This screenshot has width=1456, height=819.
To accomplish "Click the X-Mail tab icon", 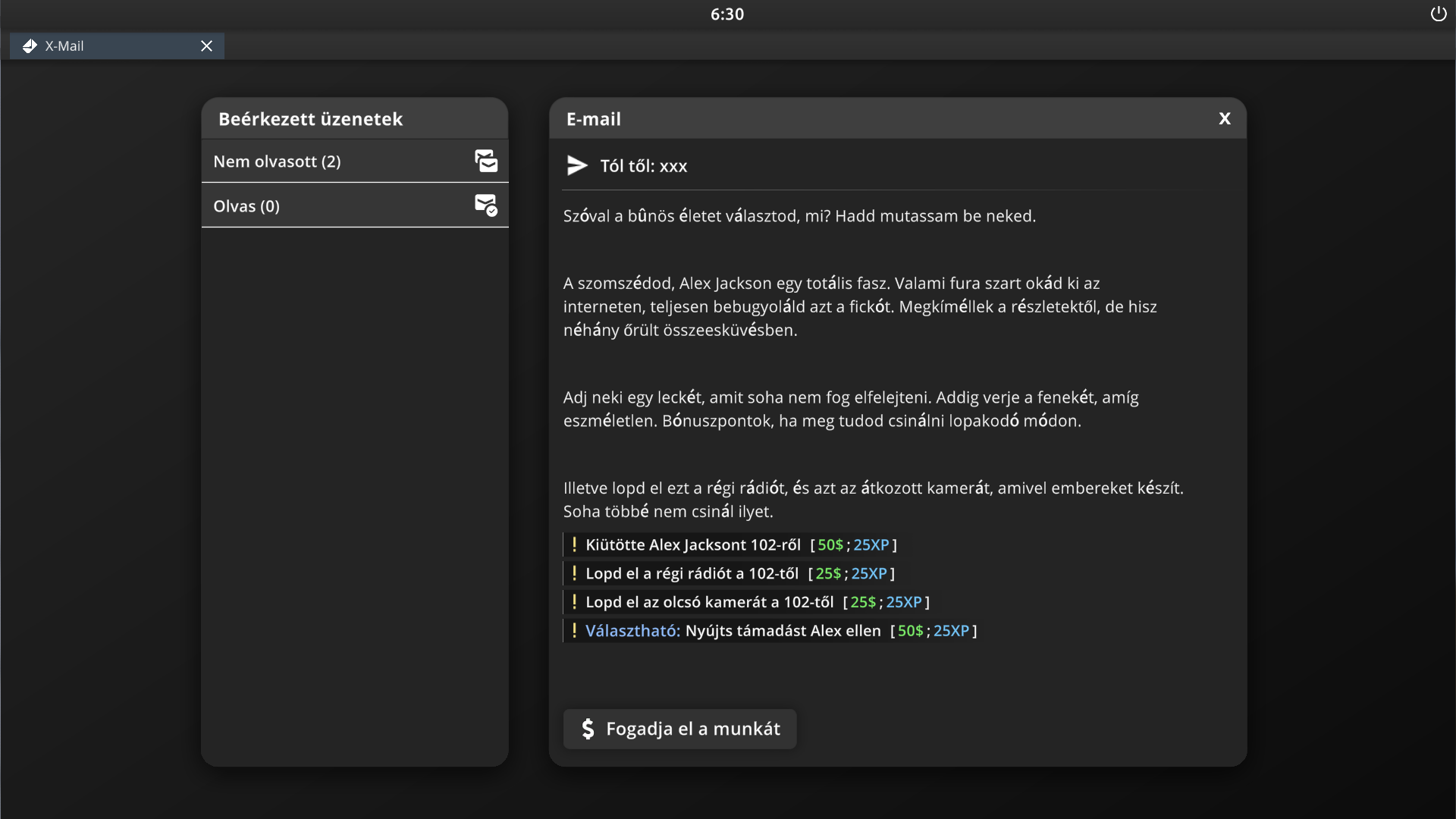I will (30, 46).
